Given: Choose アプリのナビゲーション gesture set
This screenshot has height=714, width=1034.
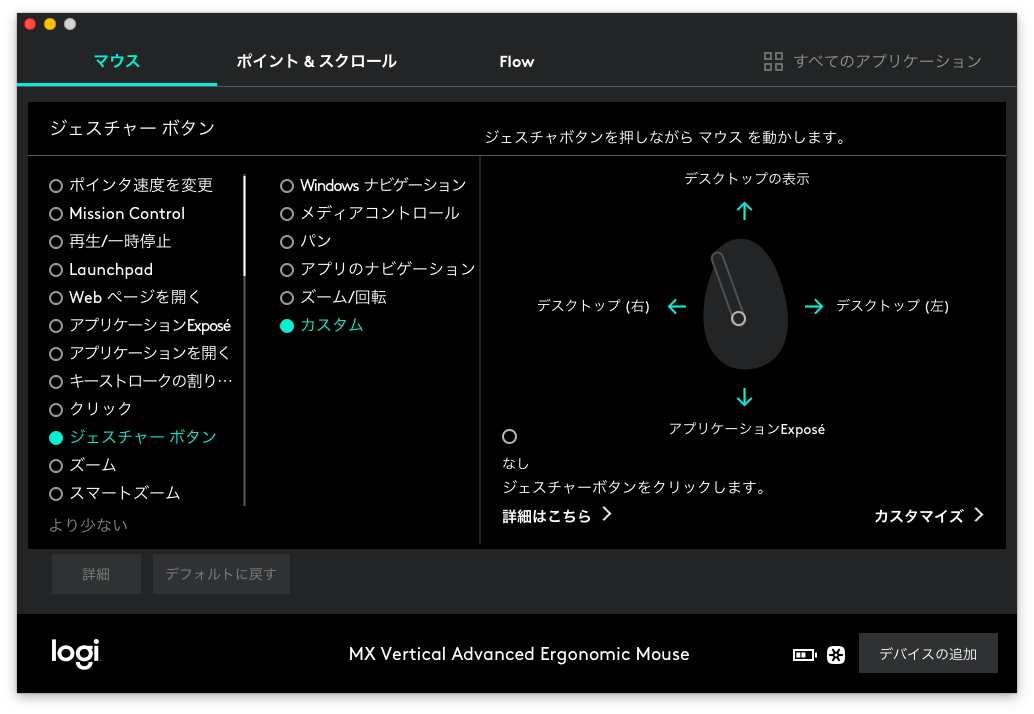Looking at the screenshot, I should [377, 270].
